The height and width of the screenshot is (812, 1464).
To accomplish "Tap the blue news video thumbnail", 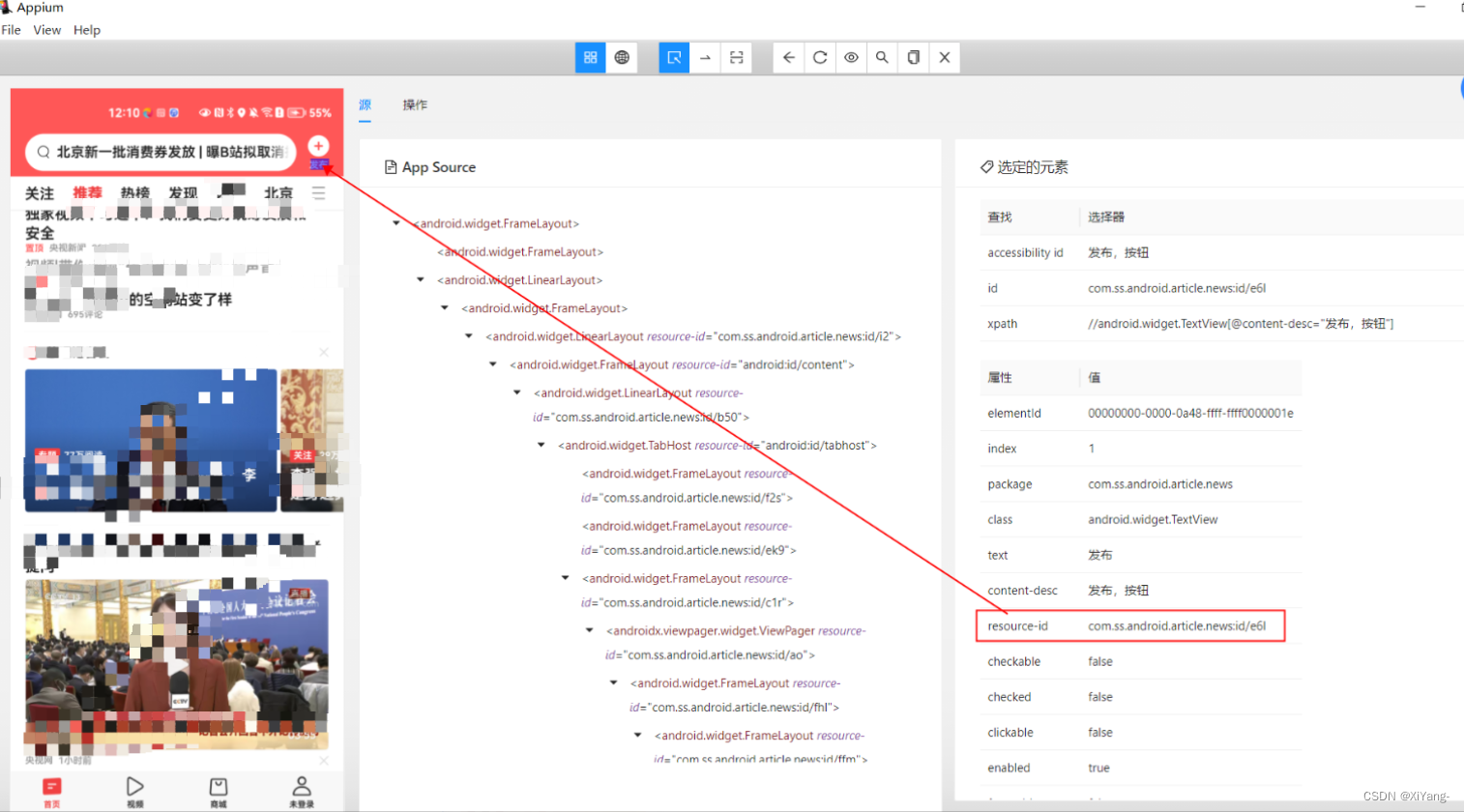I will tap(151, 440).
